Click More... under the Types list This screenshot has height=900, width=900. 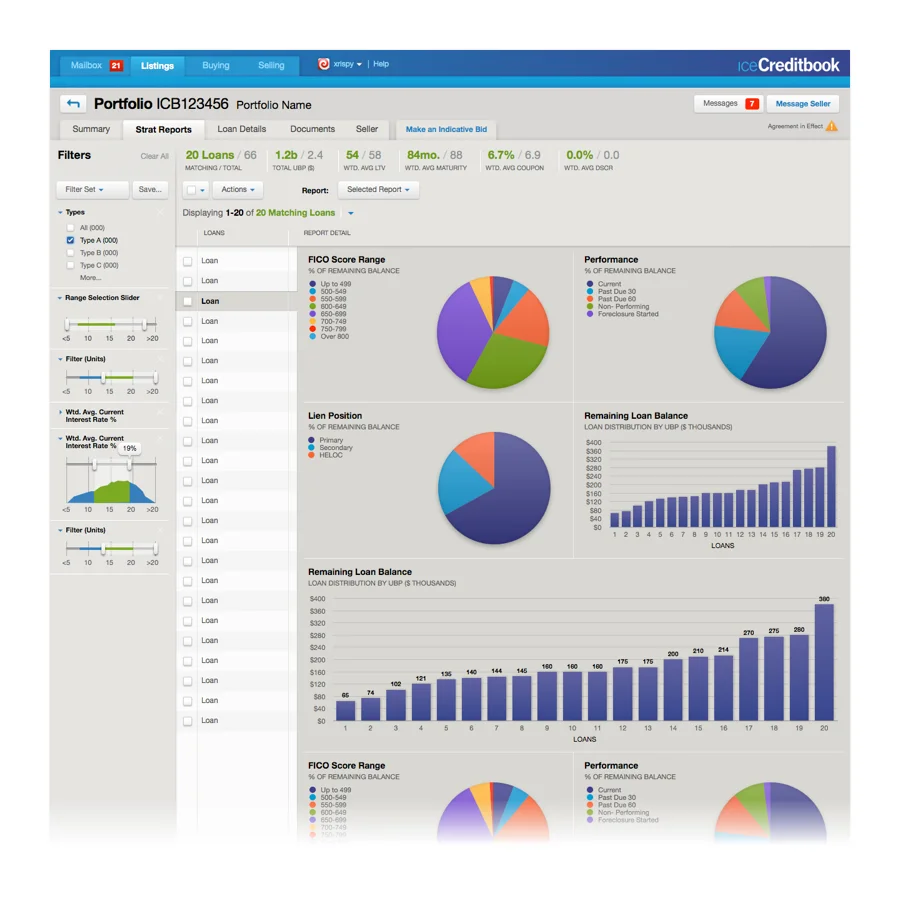[90, 278]
